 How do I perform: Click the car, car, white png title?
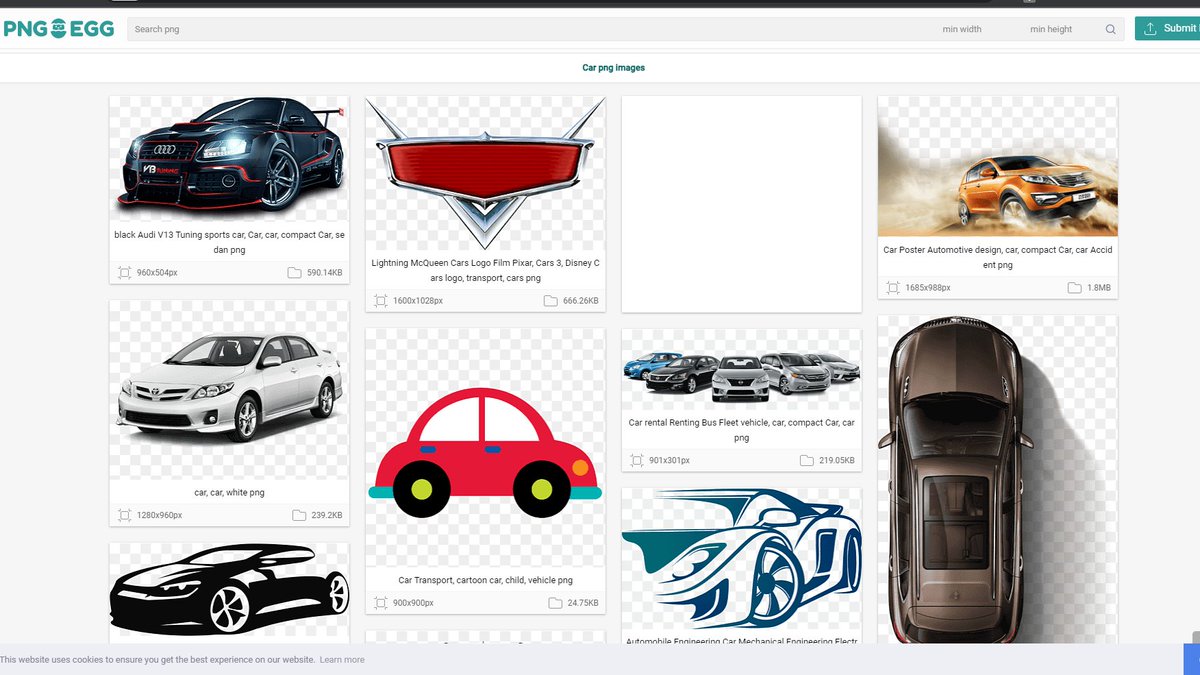[x=229, y=492]
